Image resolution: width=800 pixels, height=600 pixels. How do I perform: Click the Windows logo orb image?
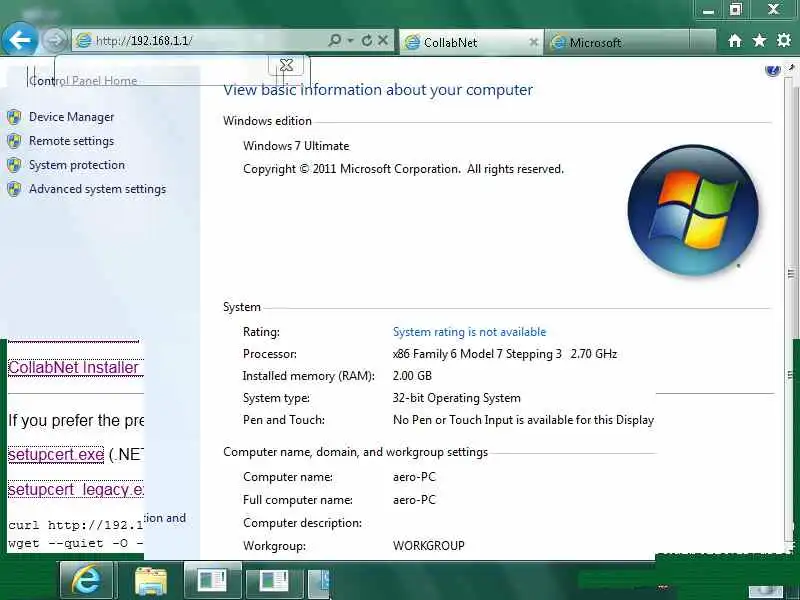[x=693, y=210]
